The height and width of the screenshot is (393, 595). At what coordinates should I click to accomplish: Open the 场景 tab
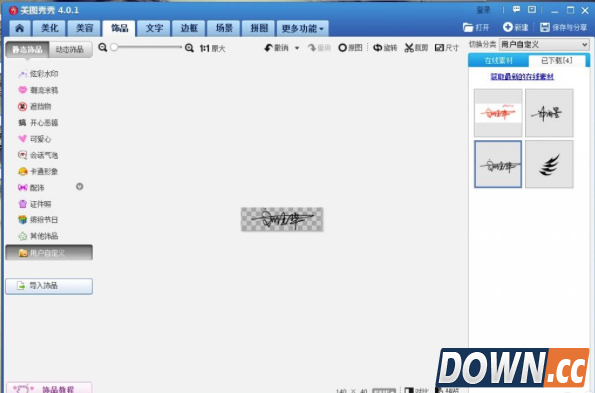pos(224,28)
